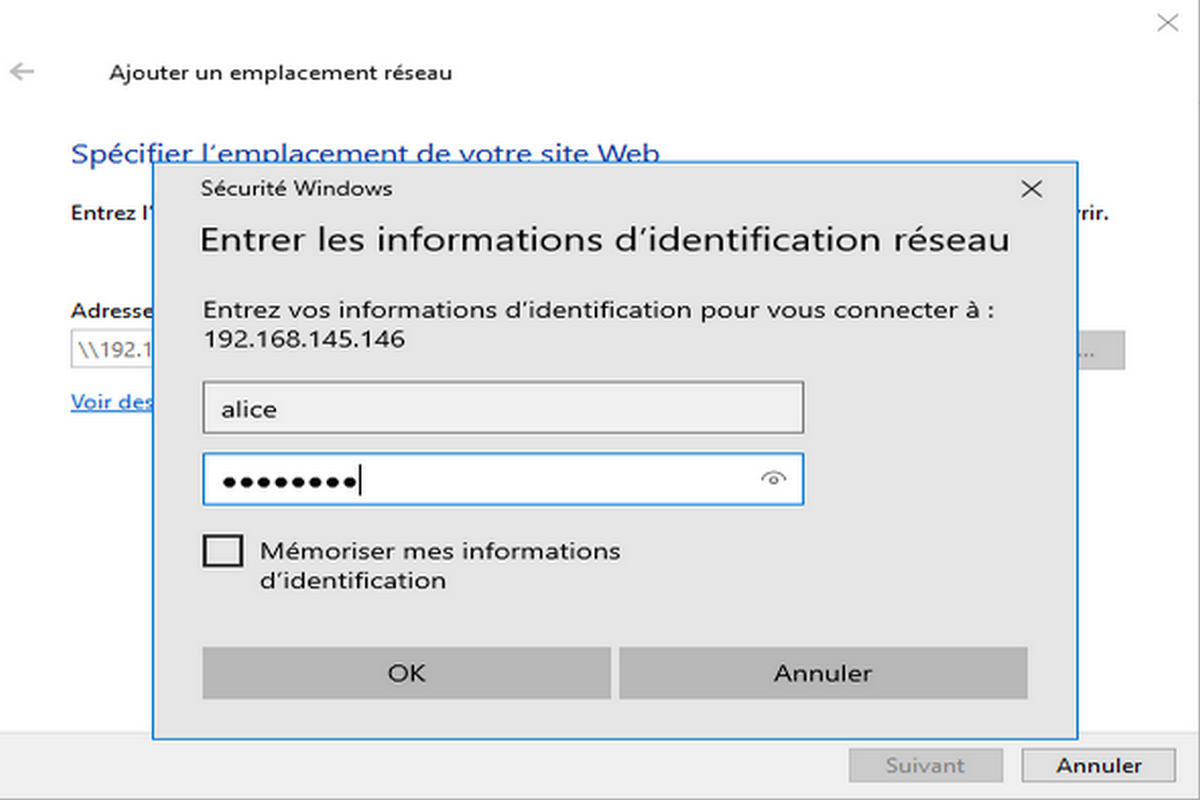
Task: Click the Ajouter un emplacement réseau title
Action: click(x=280, y=73)
